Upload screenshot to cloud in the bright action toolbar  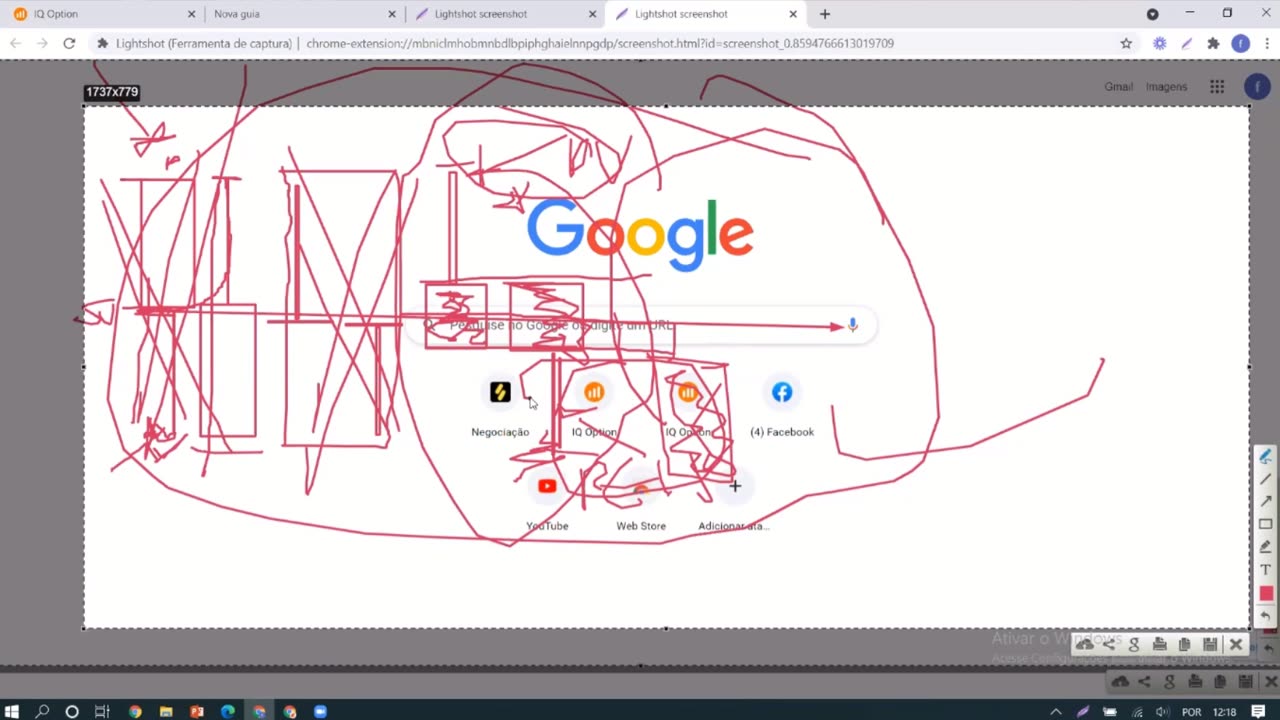click(1084, 645)
